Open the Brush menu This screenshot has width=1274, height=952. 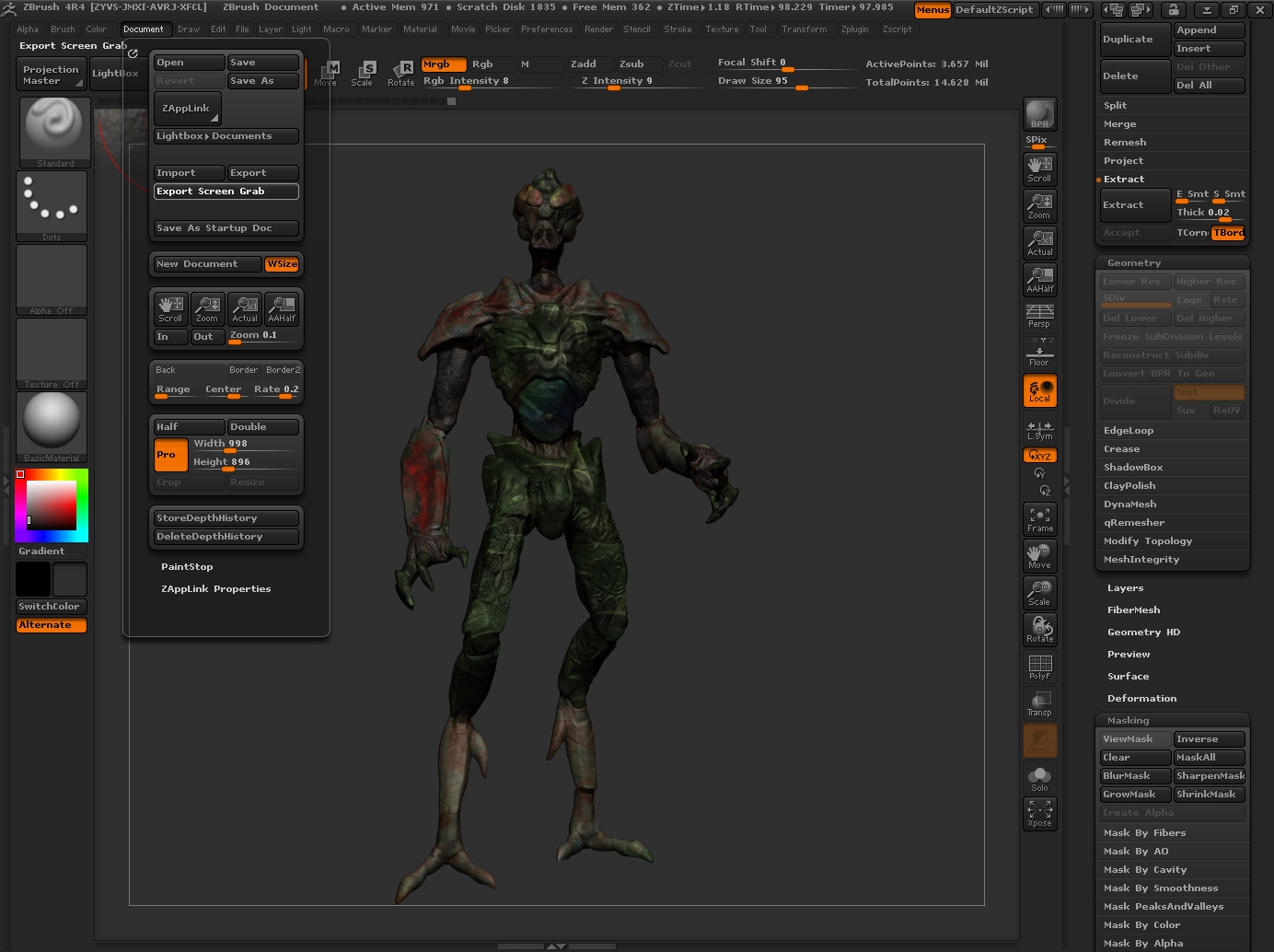point(63,29)
